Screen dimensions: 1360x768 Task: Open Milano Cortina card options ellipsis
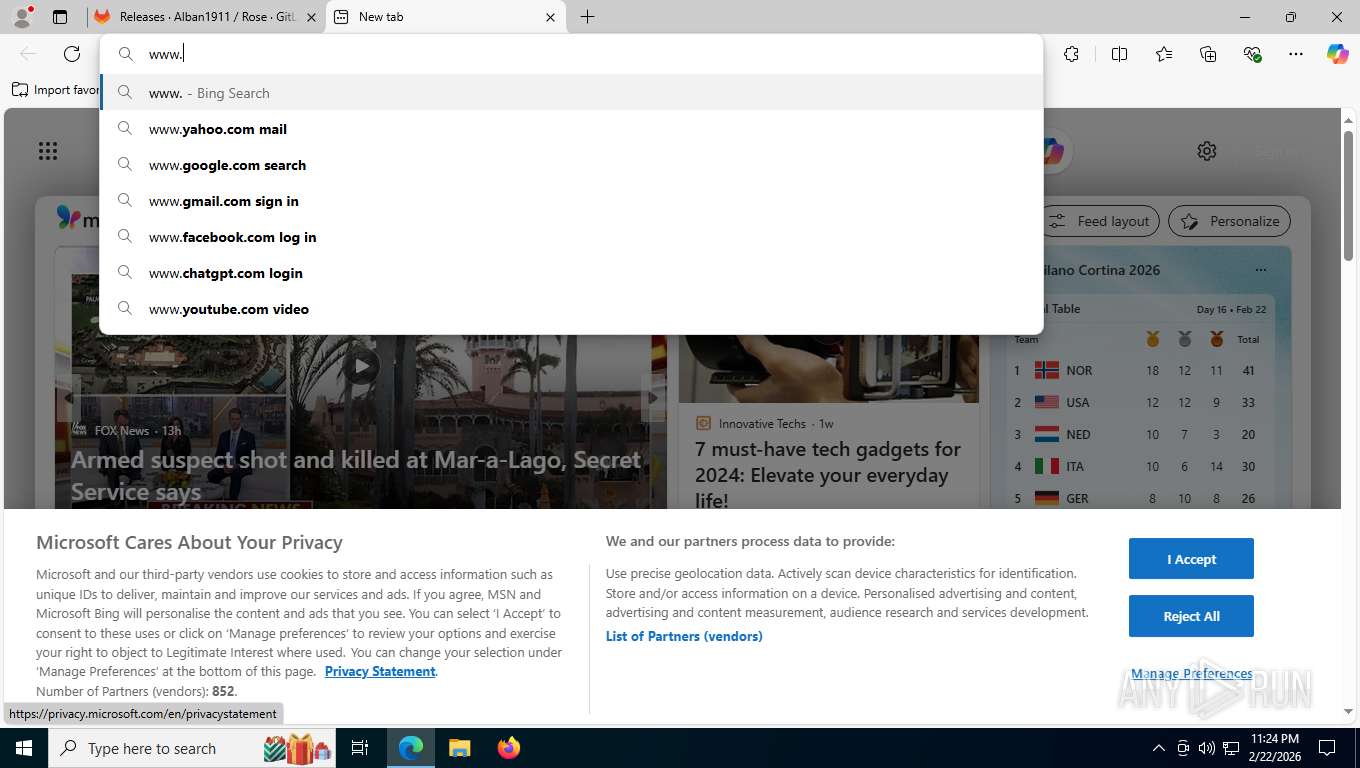coord(1260,270)
